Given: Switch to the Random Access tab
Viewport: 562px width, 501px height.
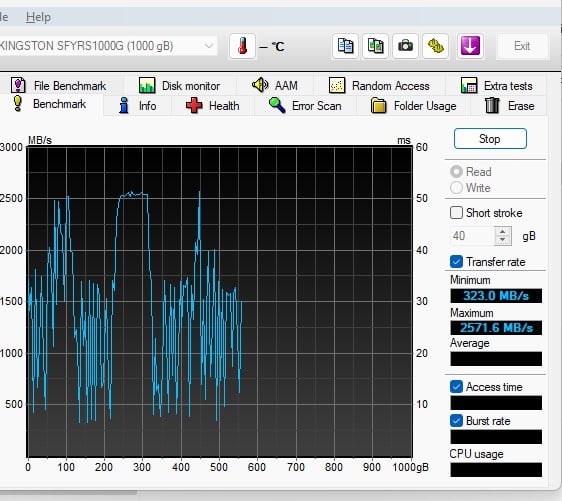Looking at the screenshot, I should click(x=379, y=86).
